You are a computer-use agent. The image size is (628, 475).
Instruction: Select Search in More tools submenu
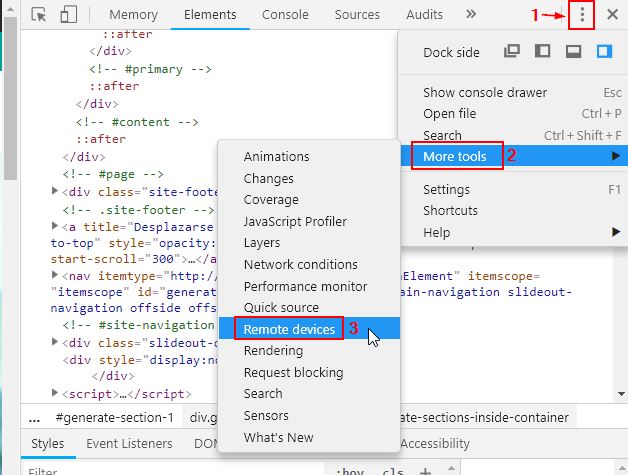pos(309,394)
